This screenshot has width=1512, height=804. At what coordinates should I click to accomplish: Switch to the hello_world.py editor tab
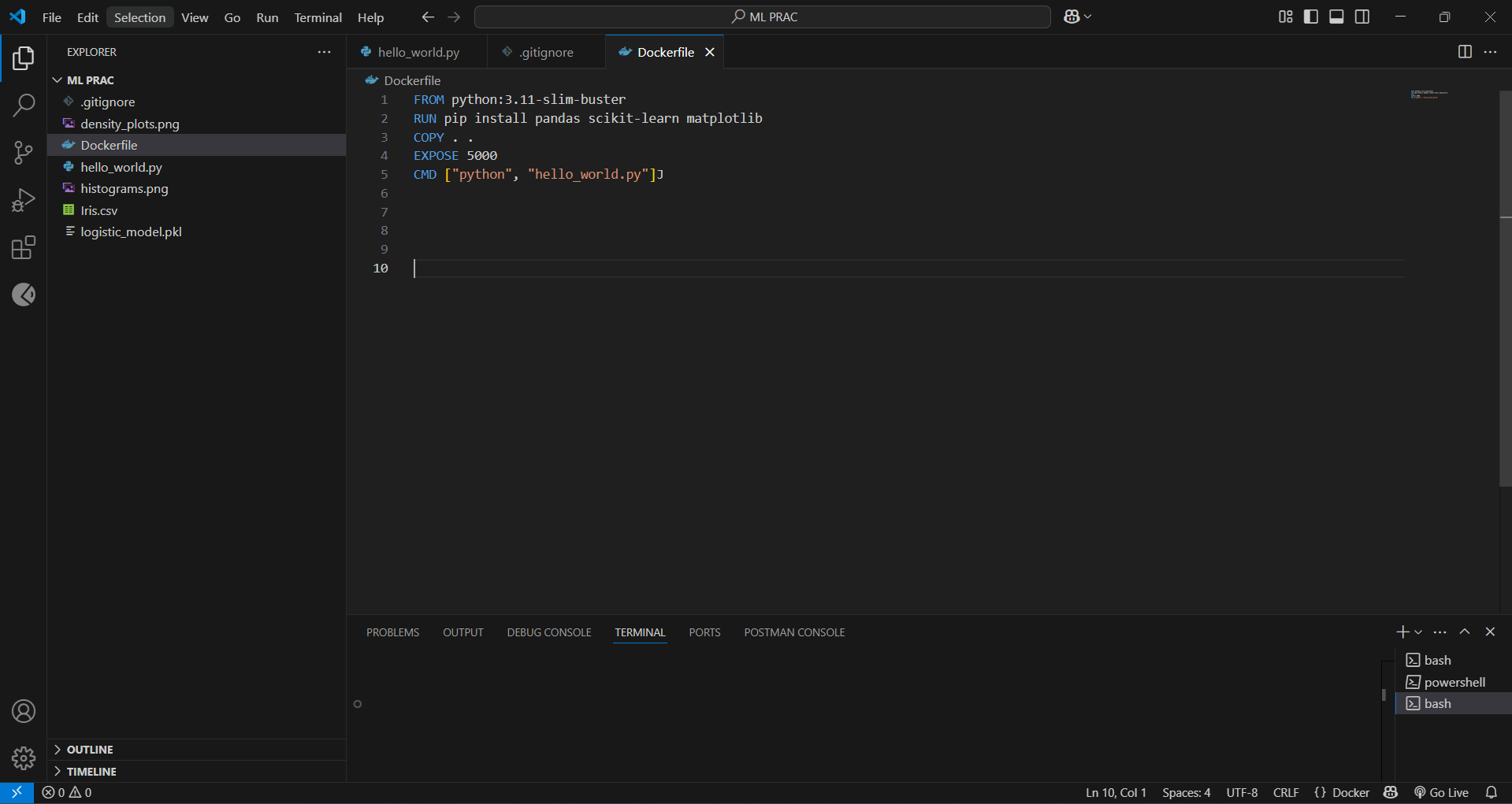click(x=417, y=52)
